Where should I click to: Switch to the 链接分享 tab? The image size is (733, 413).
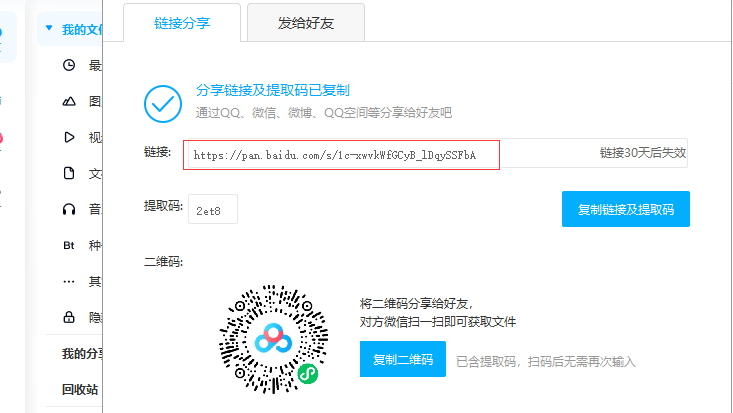(182, 23)
